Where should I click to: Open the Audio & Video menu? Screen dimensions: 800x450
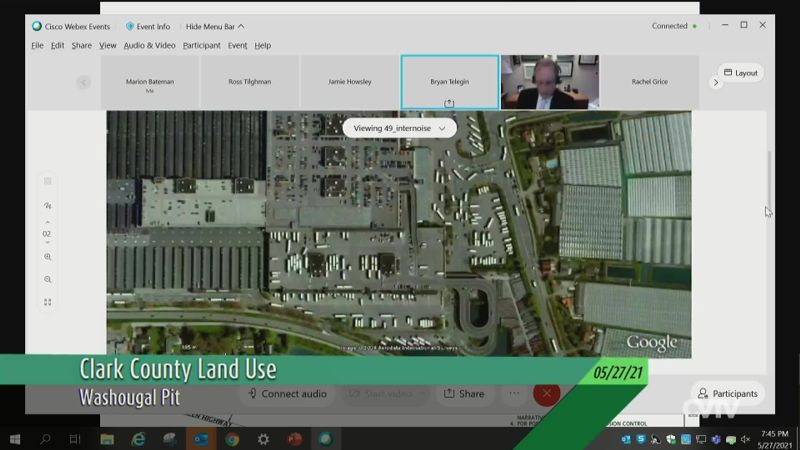[149, 45]
